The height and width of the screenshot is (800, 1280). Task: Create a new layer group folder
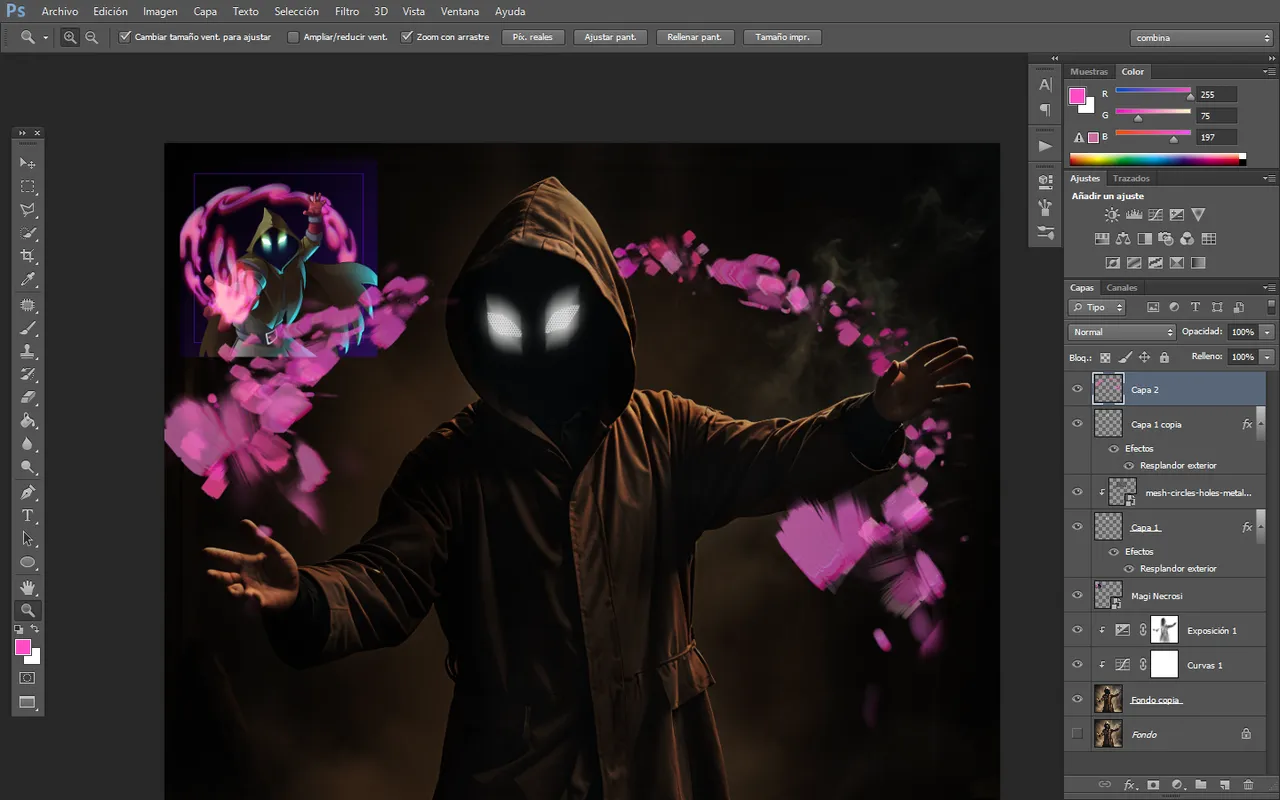(x=1201, y=785)
